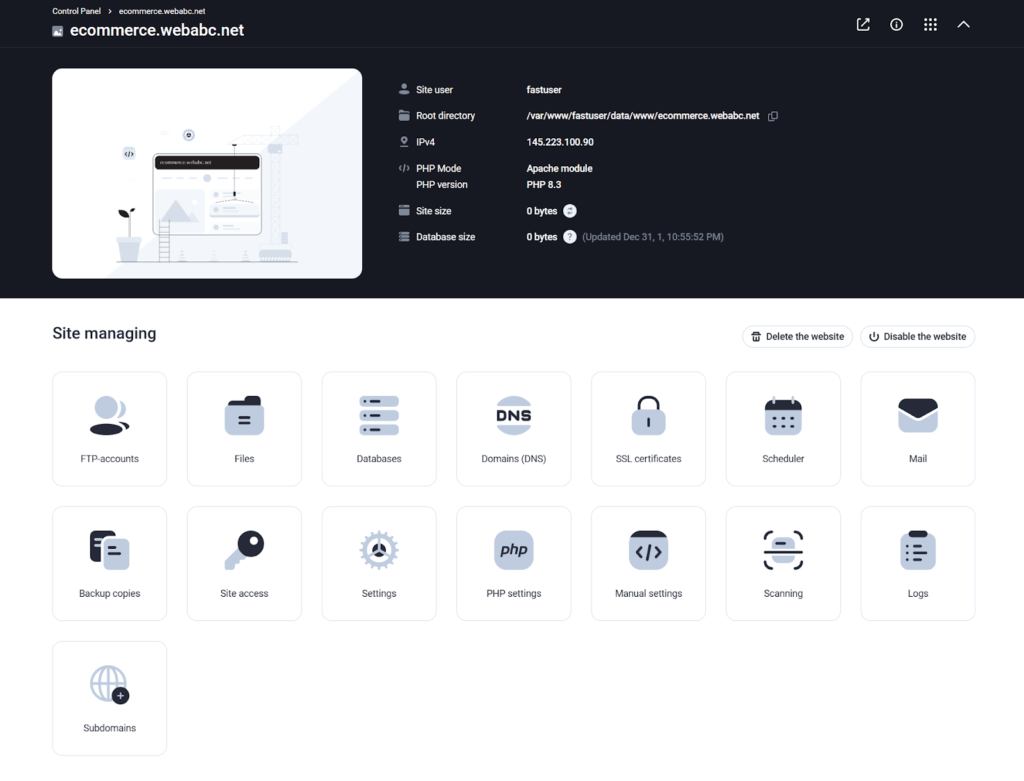
Task: Open the Subdomains tile
Action: coord(109,698)
